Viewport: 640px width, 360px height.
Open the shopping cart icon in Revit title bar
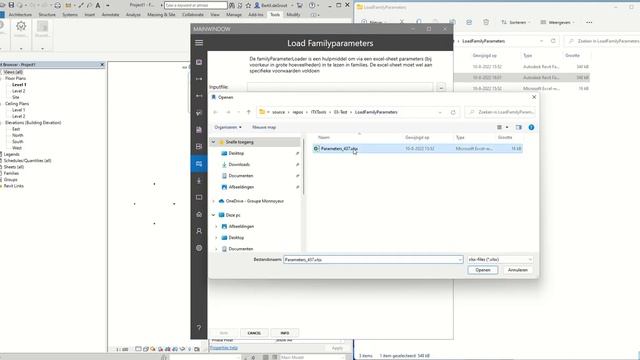pyautogui.click(x=300, y=5)
